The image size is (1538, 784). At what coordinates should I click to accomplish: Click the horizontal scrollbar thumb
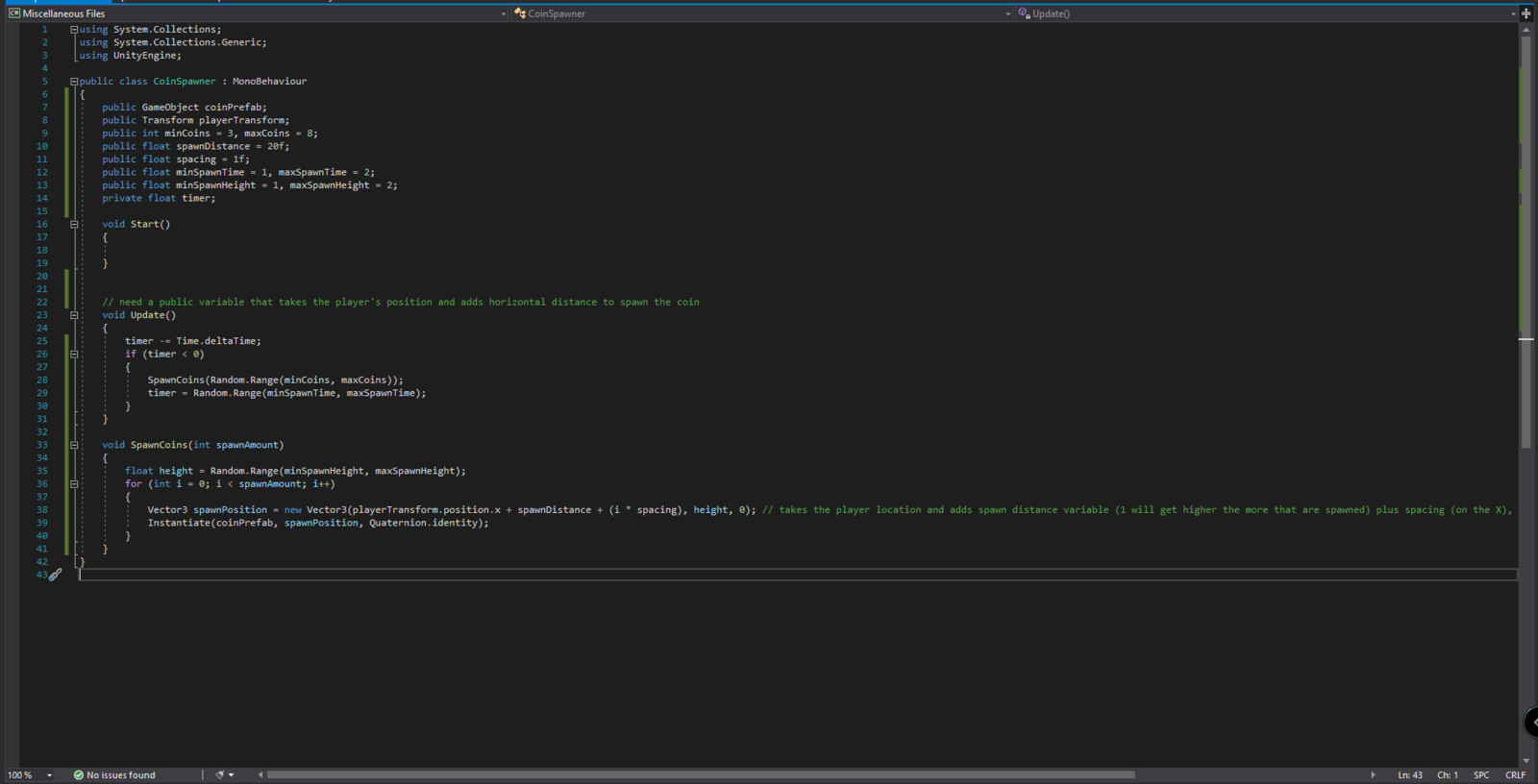[701, 774]
